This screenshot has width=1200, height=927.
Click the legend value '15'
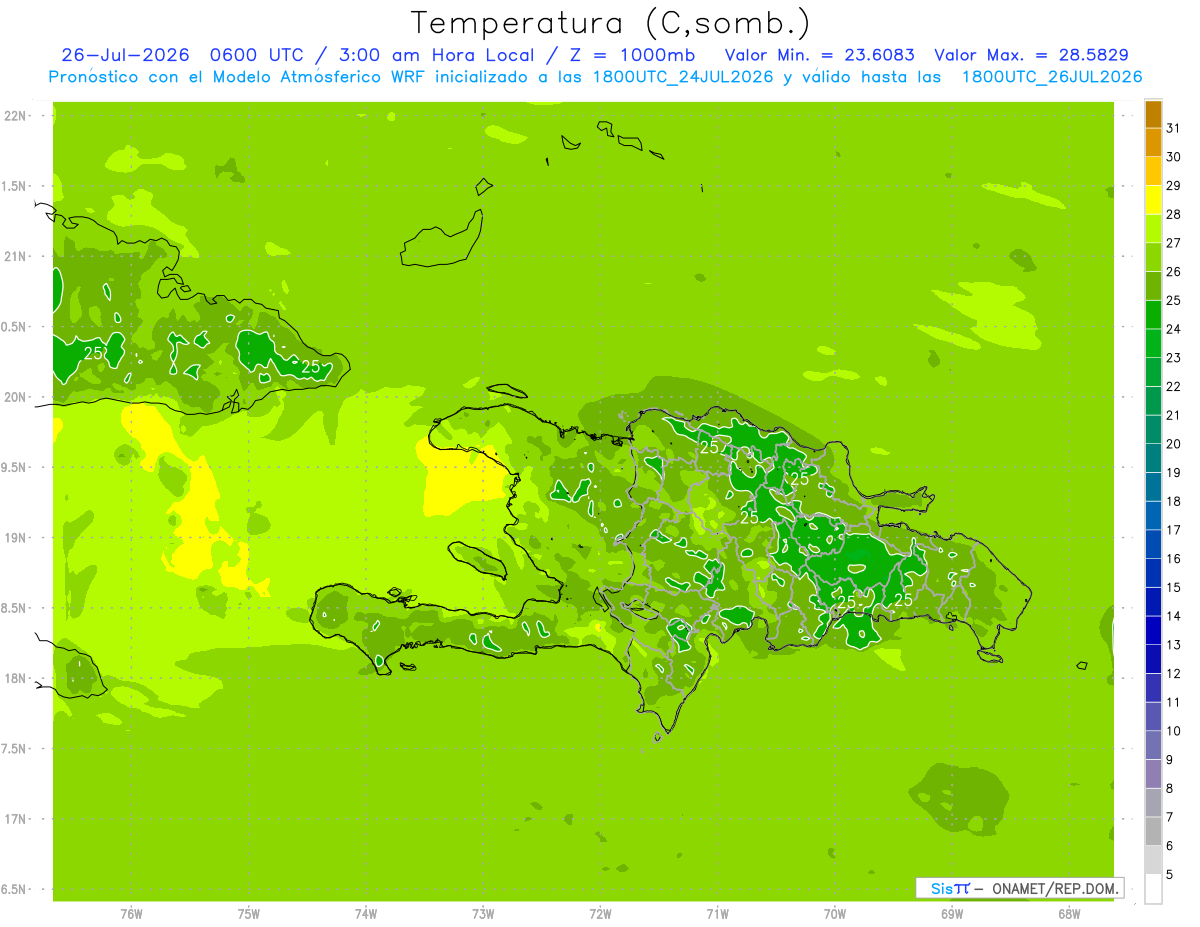coord(1173,588)
